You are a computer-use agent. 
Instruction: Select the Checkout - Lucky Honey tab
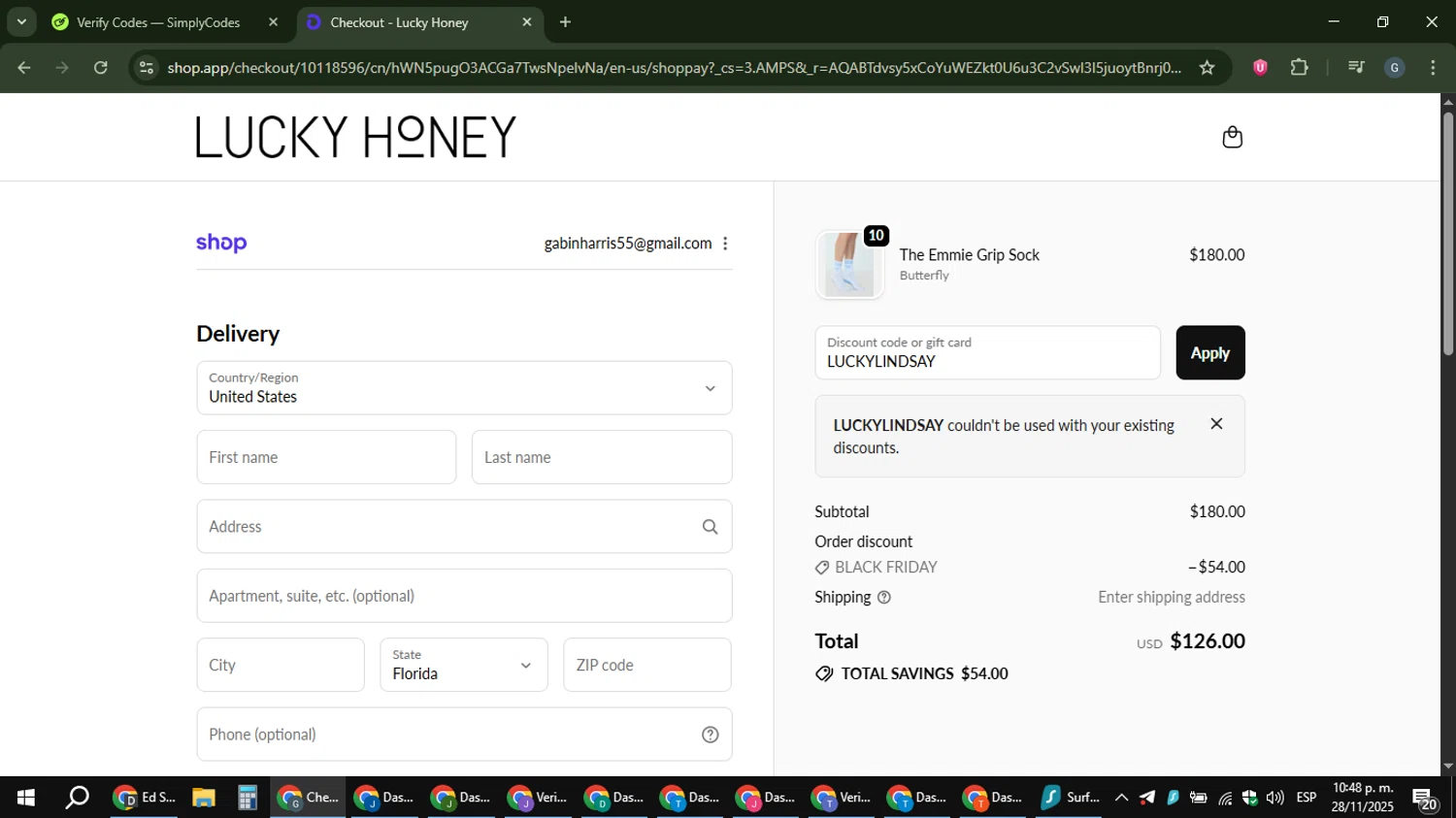pyautogui.click(x=399, y=22)
